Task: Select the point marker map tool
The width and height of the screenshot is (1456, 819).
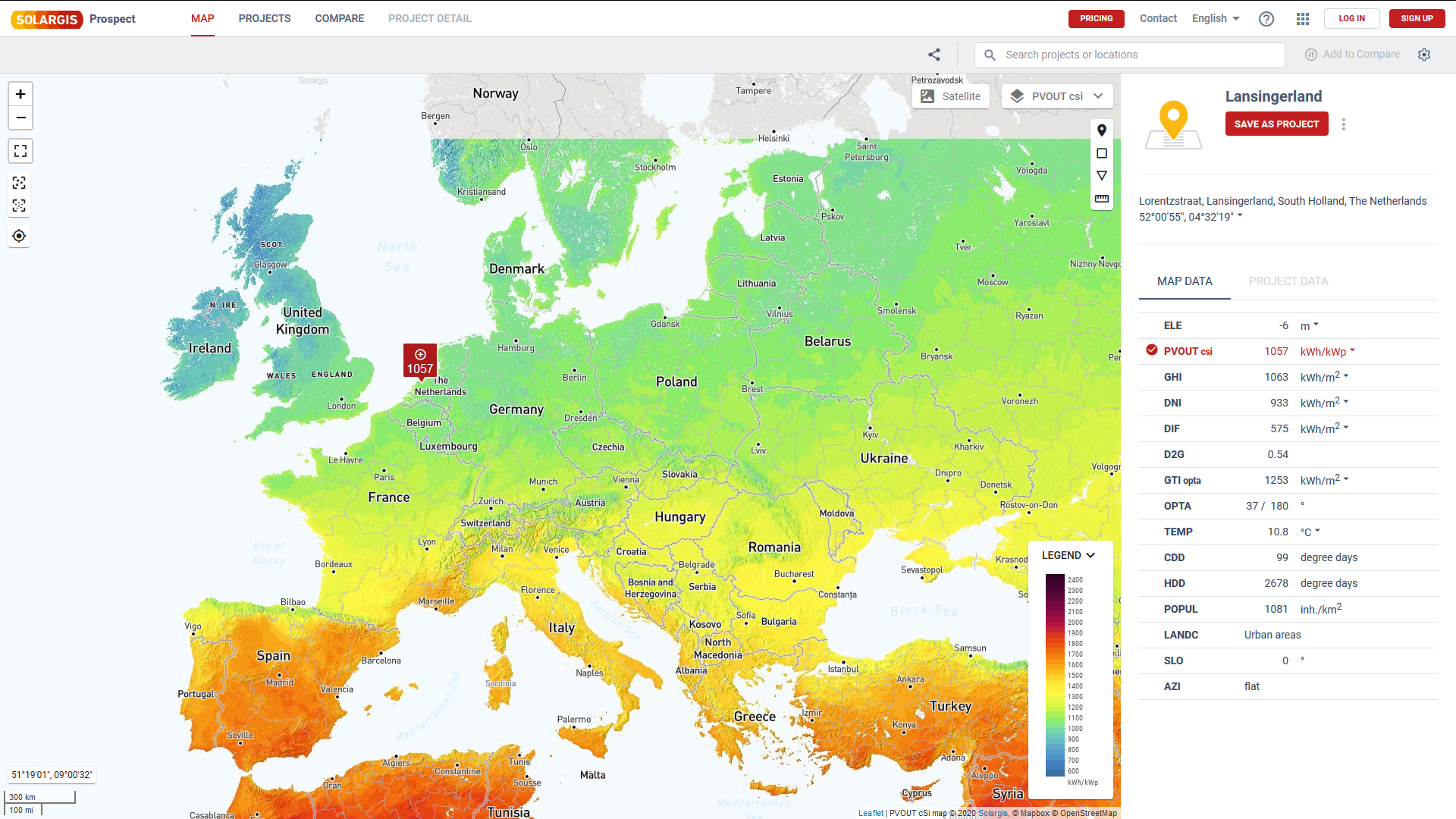Action: tap(1102, 130)
